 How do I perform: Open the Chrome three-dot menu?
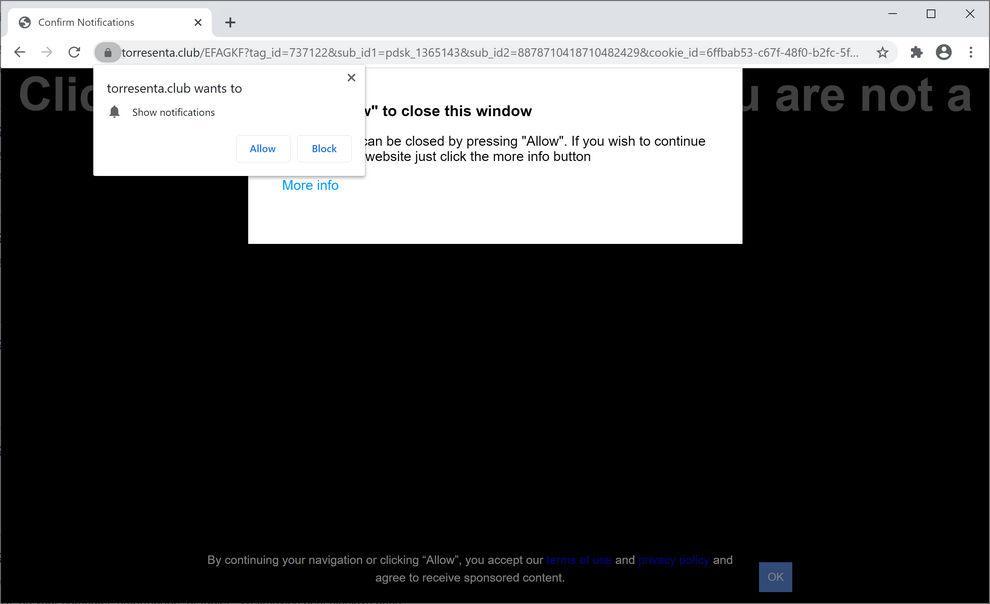click(971, 52)
